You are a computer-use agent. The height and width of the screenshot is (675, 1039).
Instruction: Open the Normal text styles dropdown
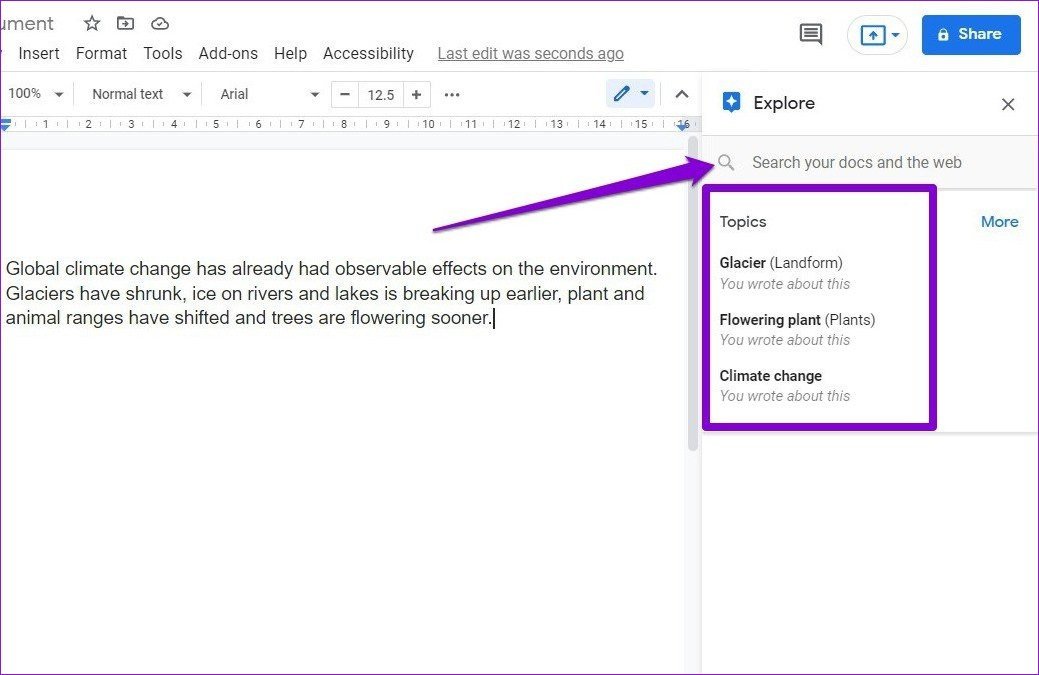[x=138, y=93]
